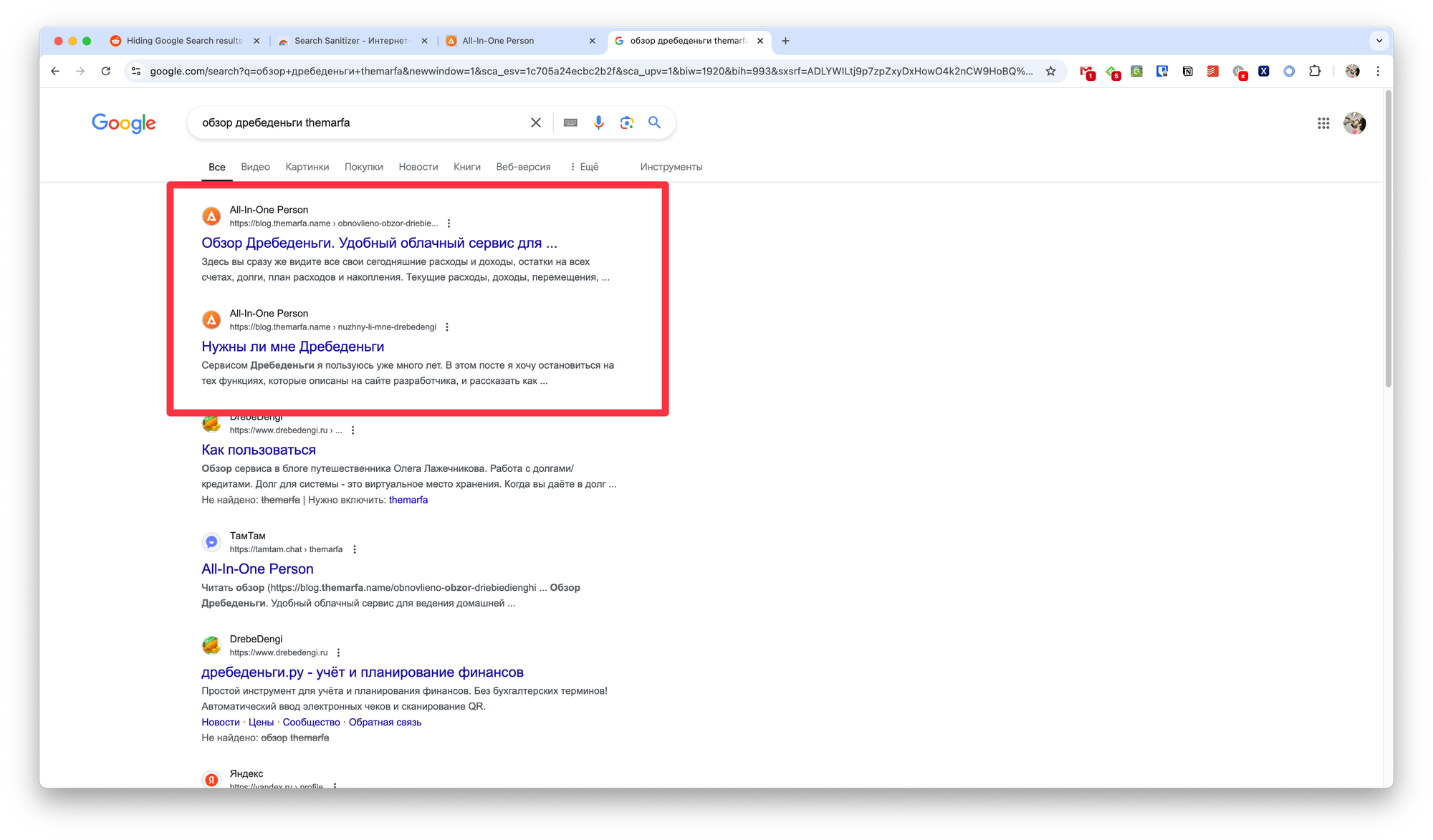This screenshot has width=1433, height=840.
Task: Open three-dot menu beside obnovlieno-obzor result
Action: coord(449,223)
